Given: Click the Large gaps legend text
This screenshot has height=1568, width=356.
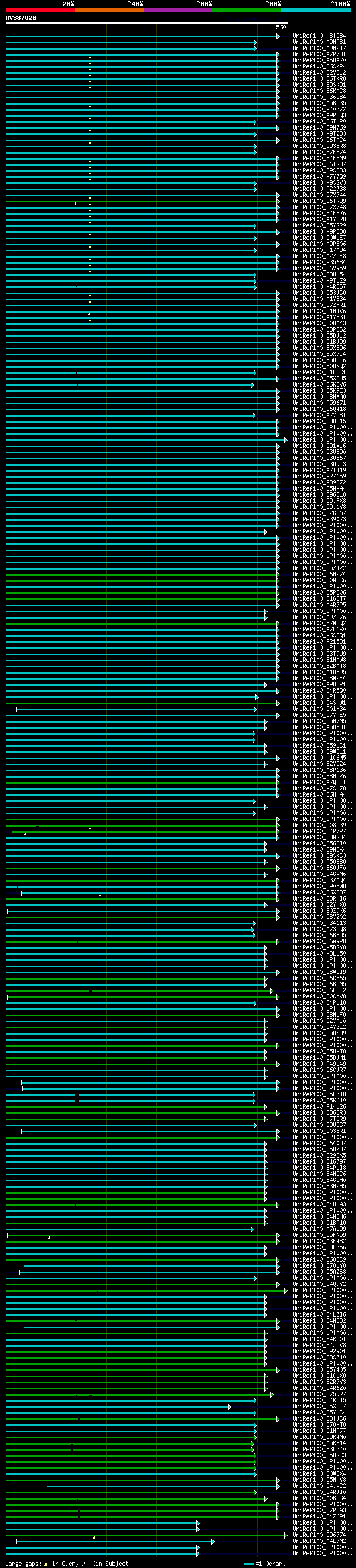Looking at the screenshot, I should pyautogui.click(x=68, y=1563).
